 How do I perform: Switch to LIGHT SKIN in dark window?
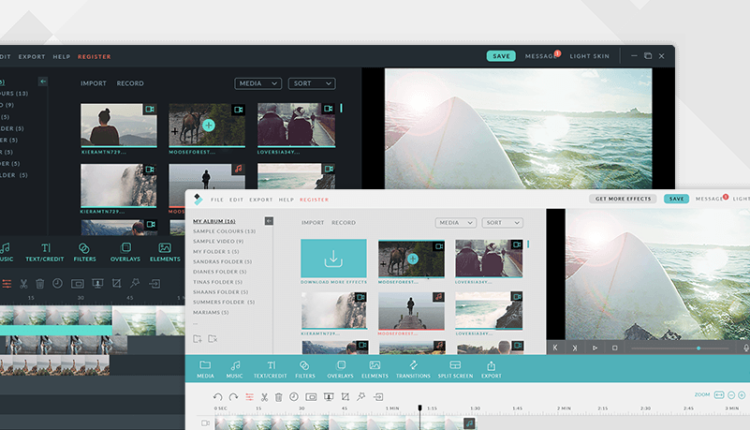point(589,56)
